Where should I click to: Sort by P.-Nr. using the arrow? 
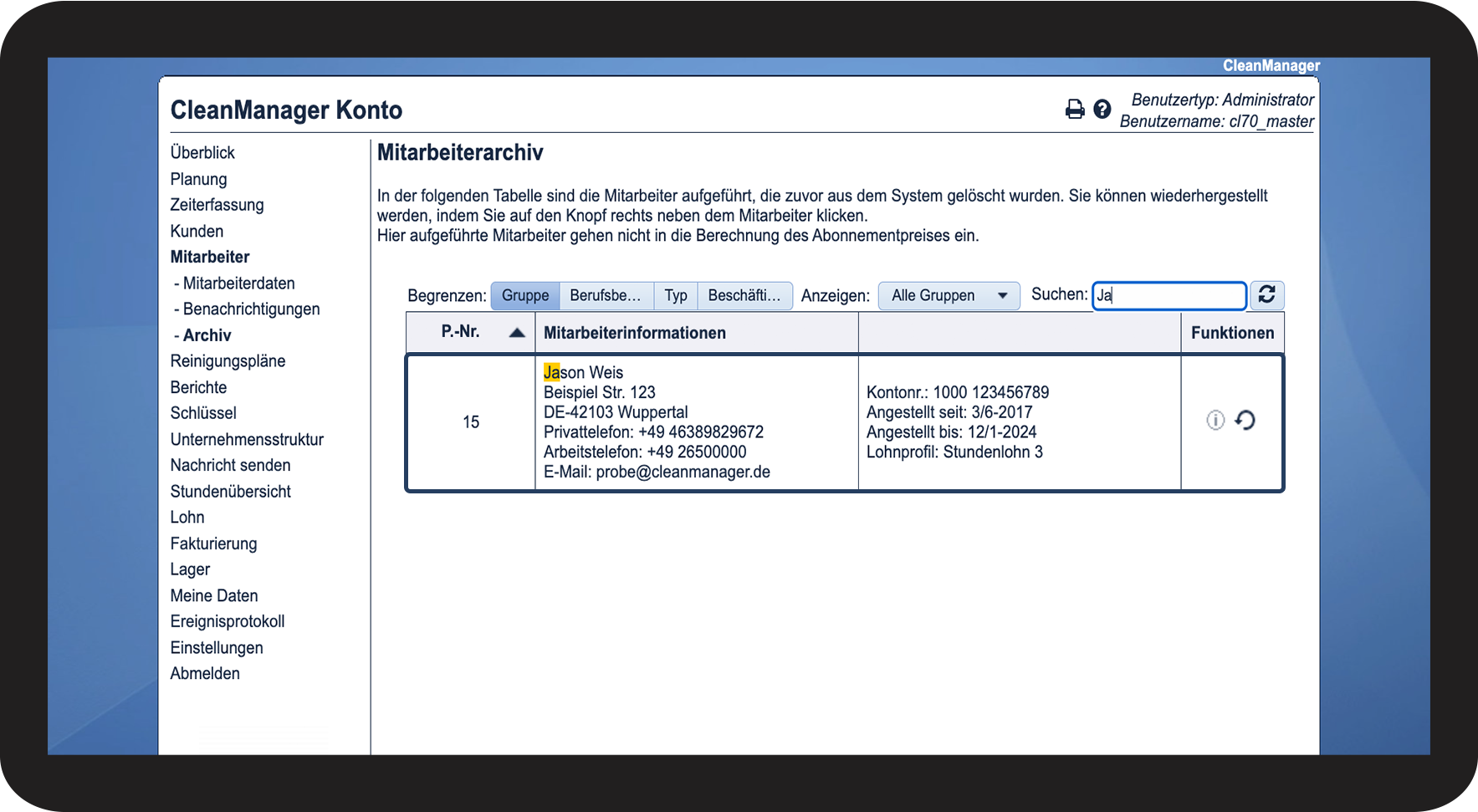pyautogui.click(x=517, y=333)
